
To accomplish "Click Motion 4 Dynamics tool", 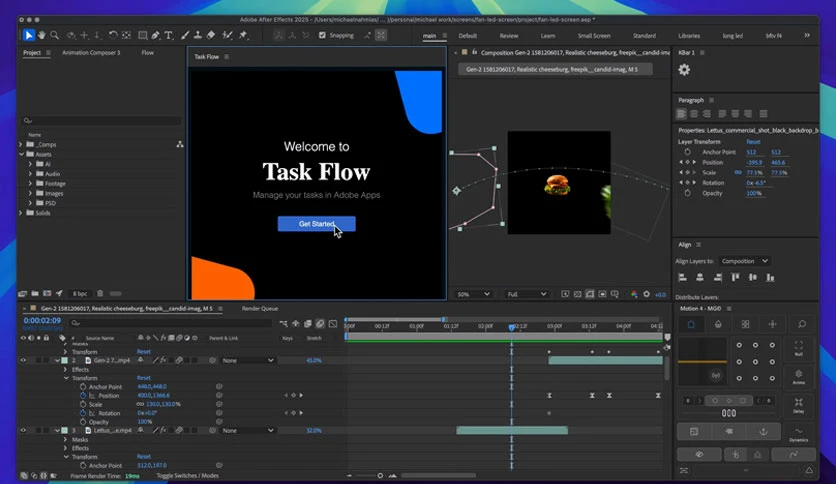I will click(x=799, y=434).
